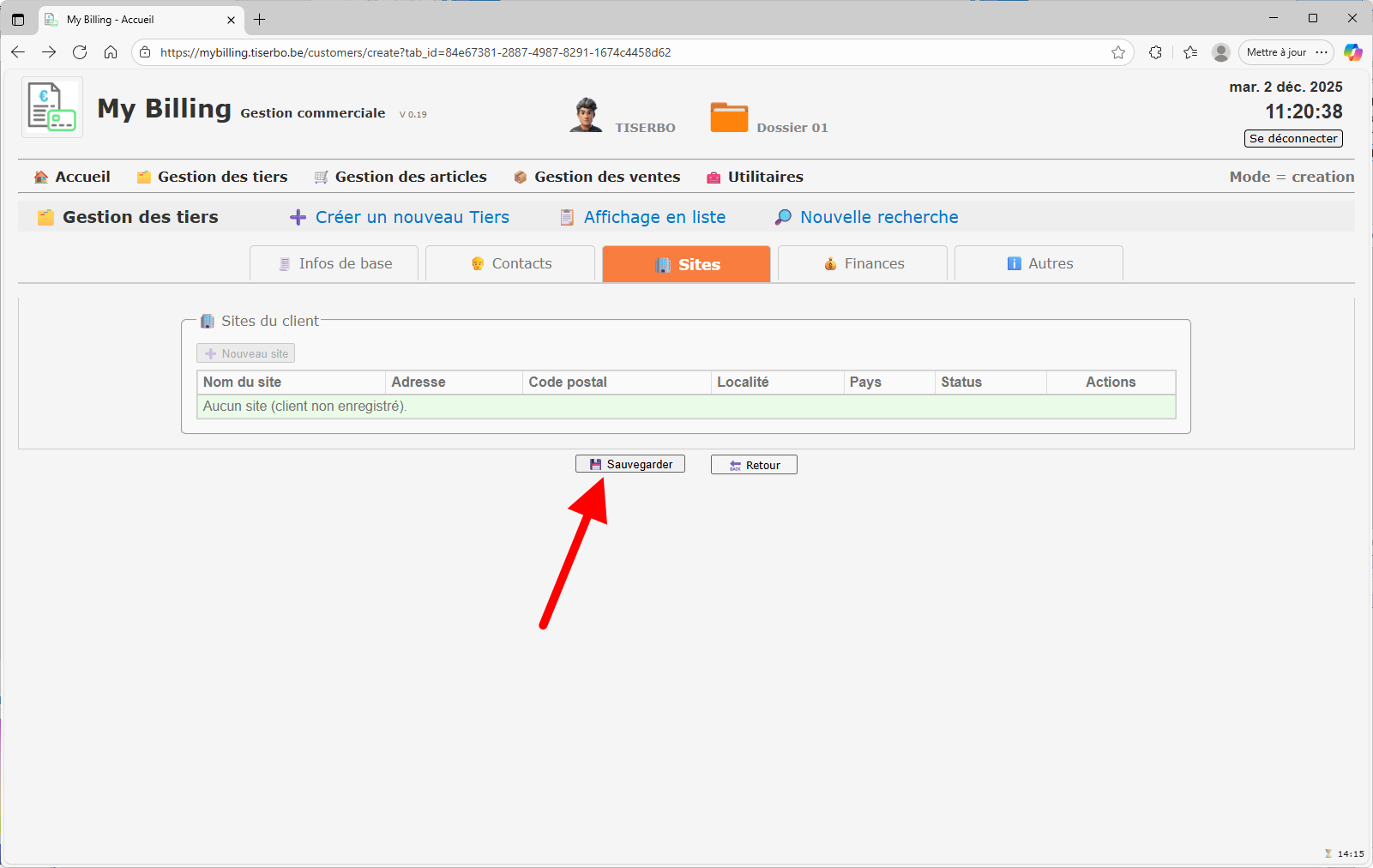
Task: Open the browser profile avatar icon
Action: pyautogui.click(x=1220, y=52)
